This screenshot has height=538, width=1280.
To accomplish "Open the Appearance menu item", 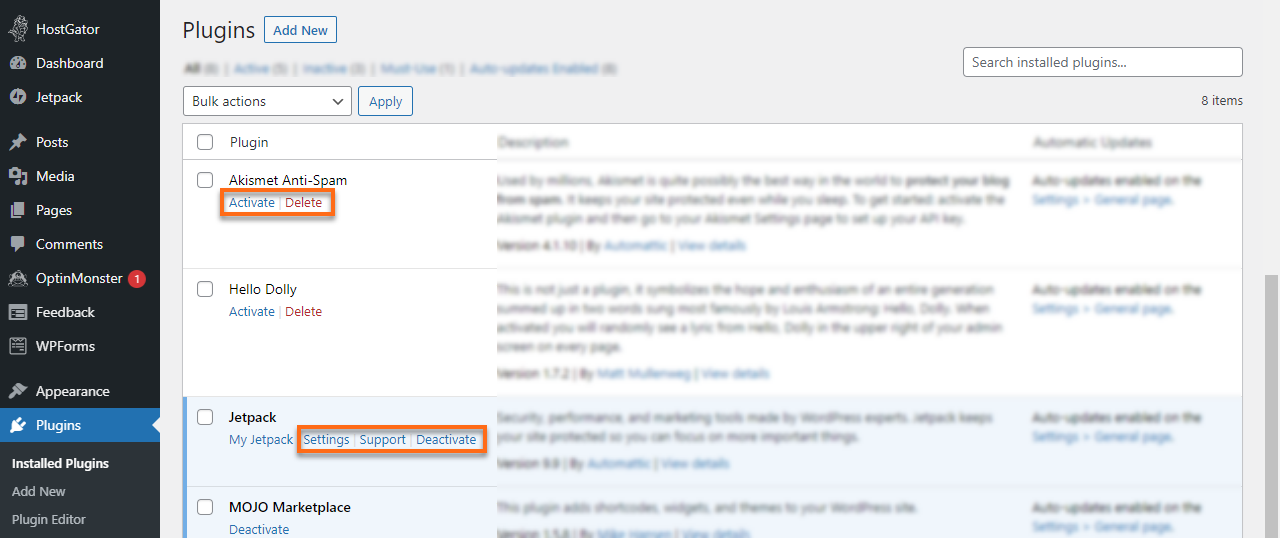I will pyautogui.click(x=73, y=391).
